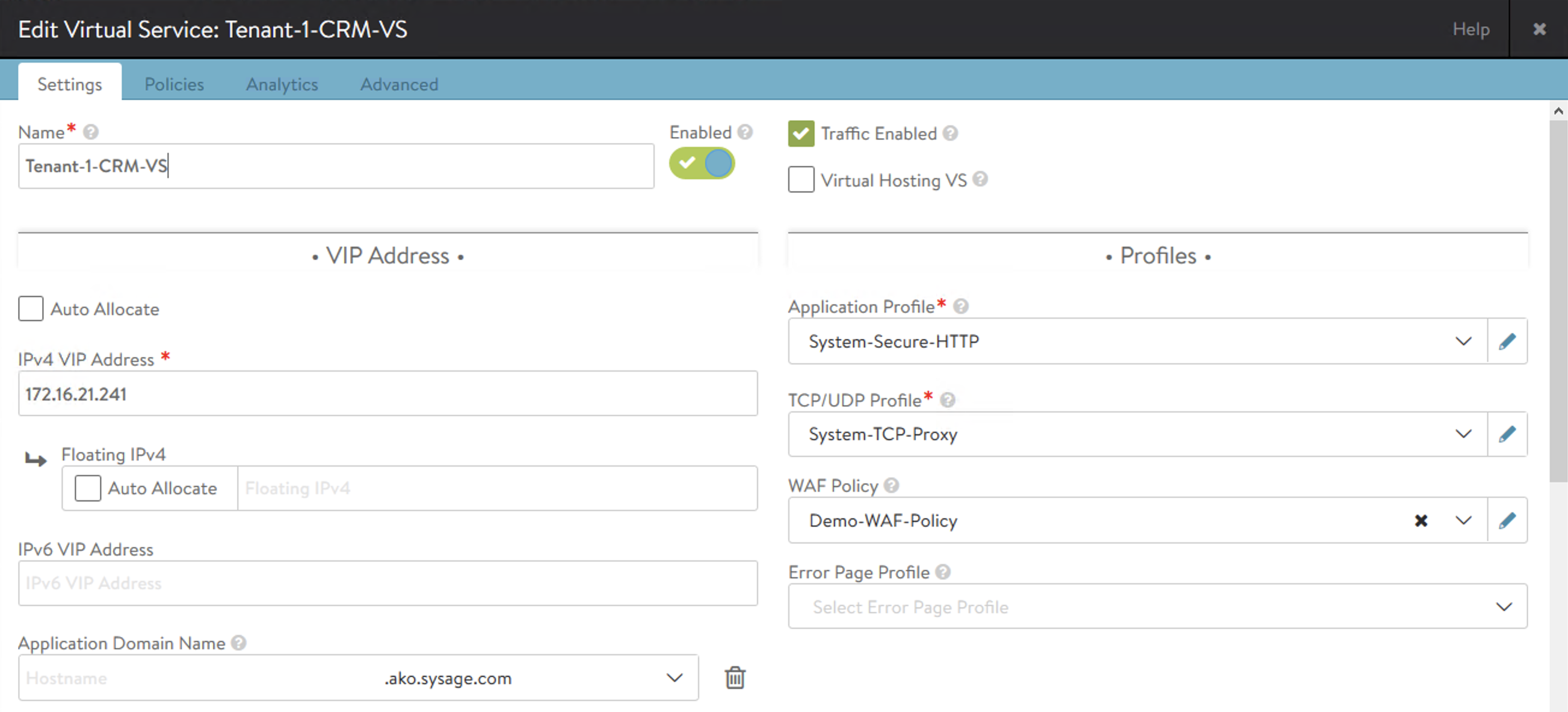Check the Virtual Hosting VS checkbox
The height and width of the screenshot is (712, 1568).
pyautogui.click(x=801, y=180)
